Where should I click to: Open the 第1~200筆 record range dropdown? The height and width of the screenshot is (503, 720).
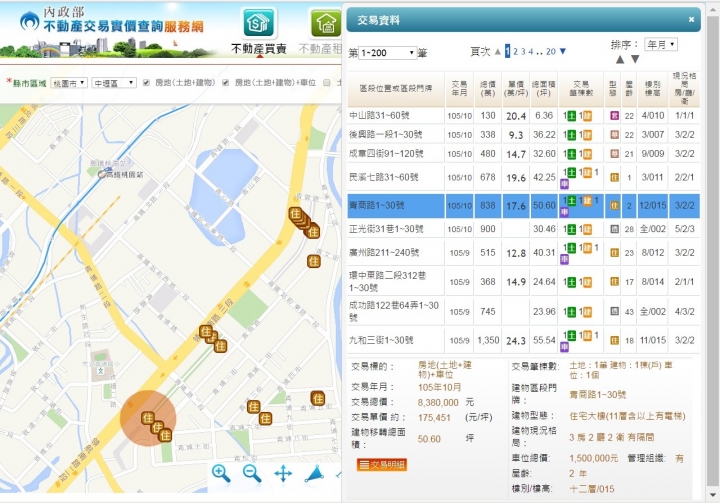(x=387, y=53)
